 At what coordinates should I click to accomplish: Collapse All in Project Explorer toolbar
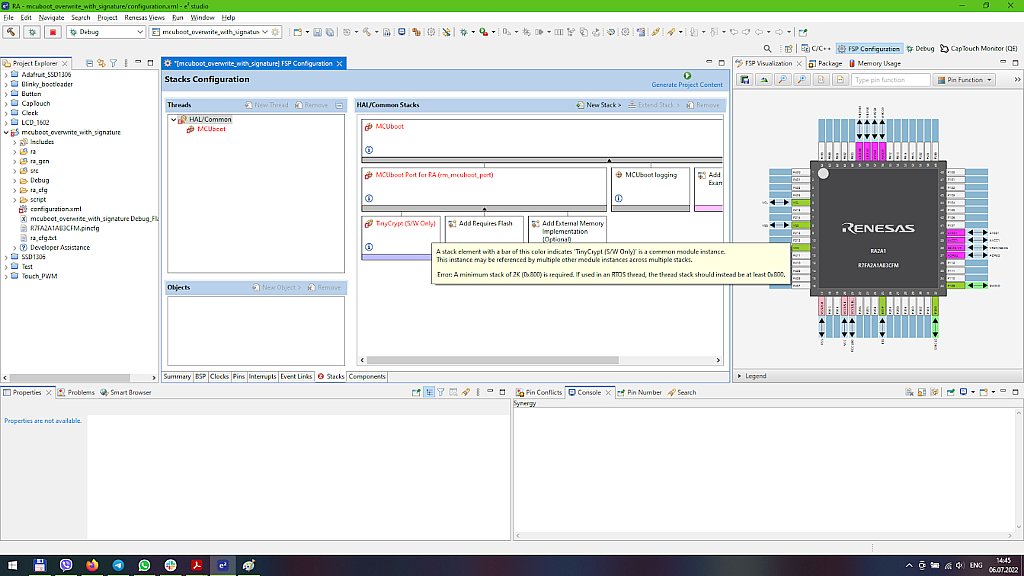coord(89,63)
